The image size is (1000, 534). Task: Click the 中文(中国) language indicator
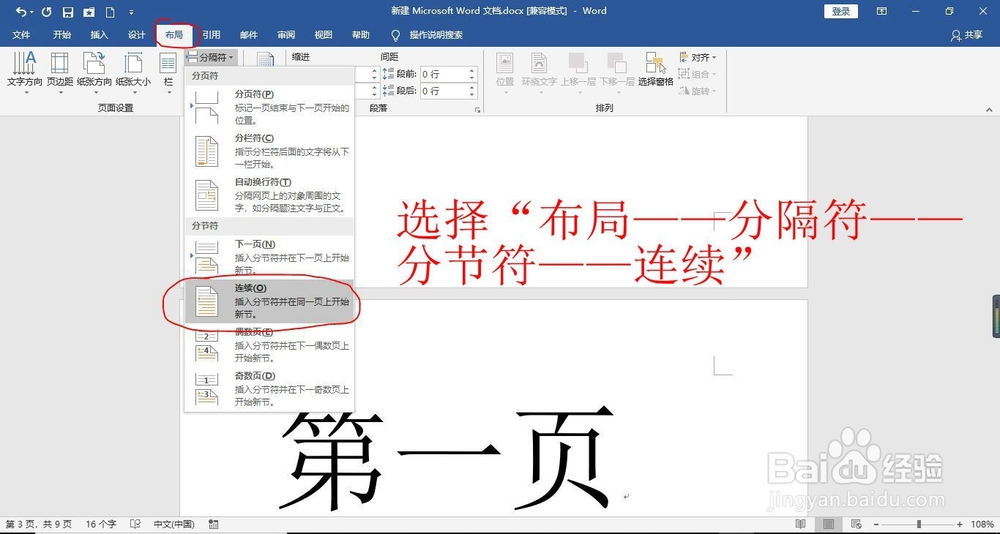point(174,524)
